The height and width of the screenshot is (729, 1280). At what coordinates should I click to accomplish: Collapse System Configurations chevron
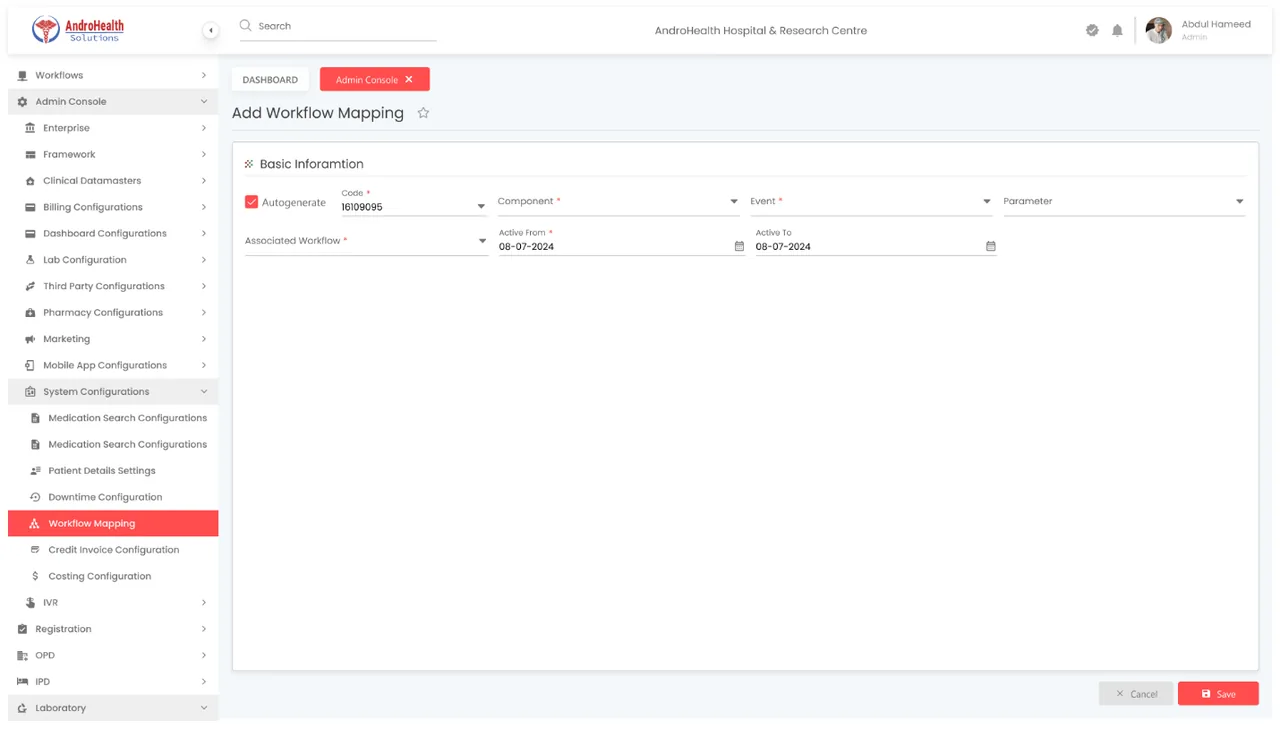pyautogui.click(x=204, y=392)
